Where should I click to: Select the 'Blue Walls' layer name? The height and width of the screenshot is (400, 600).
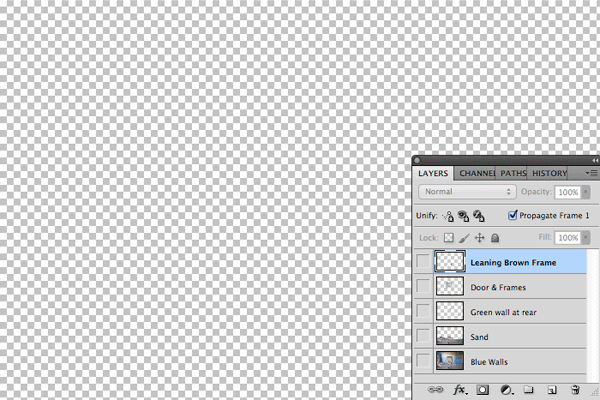pyautogui.click(x=489, y=362)
